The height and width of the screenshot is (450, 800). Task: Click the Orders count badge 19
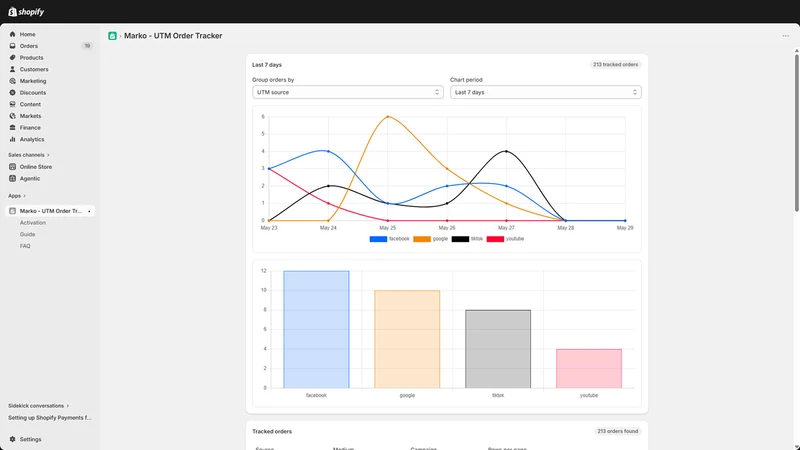87,46
